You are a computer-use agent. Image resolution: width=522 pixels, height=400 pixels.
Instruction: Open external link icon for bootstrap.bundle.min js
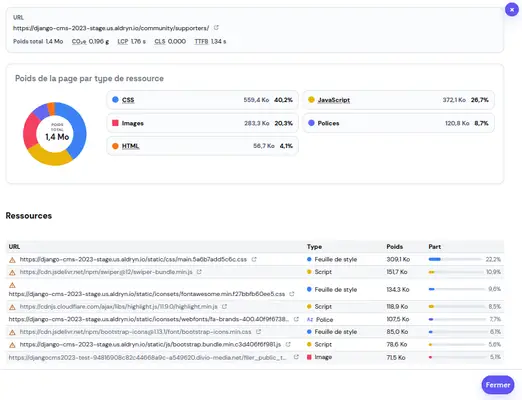[288, 344]
